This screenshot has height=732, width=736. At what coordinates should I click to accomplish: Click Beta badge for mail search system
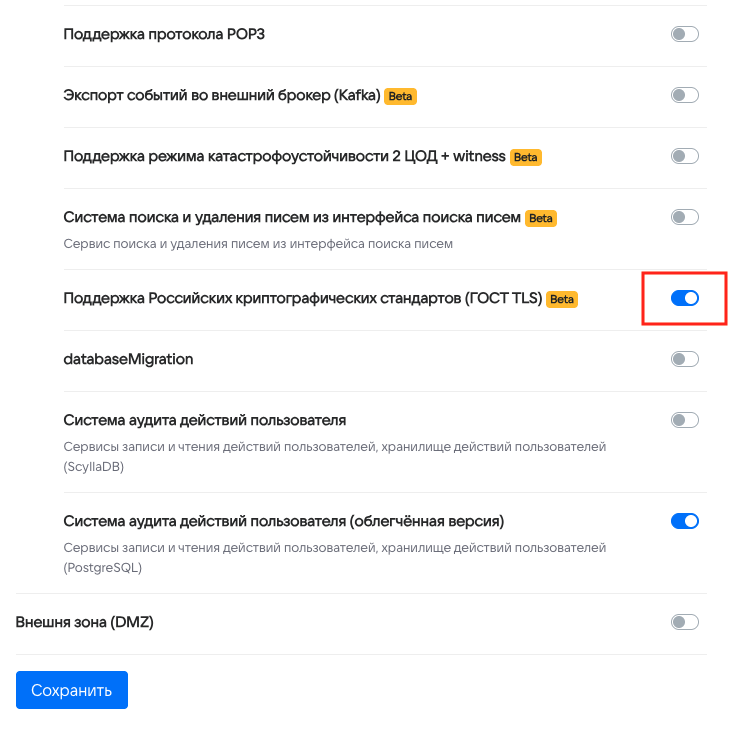[541, 218]
